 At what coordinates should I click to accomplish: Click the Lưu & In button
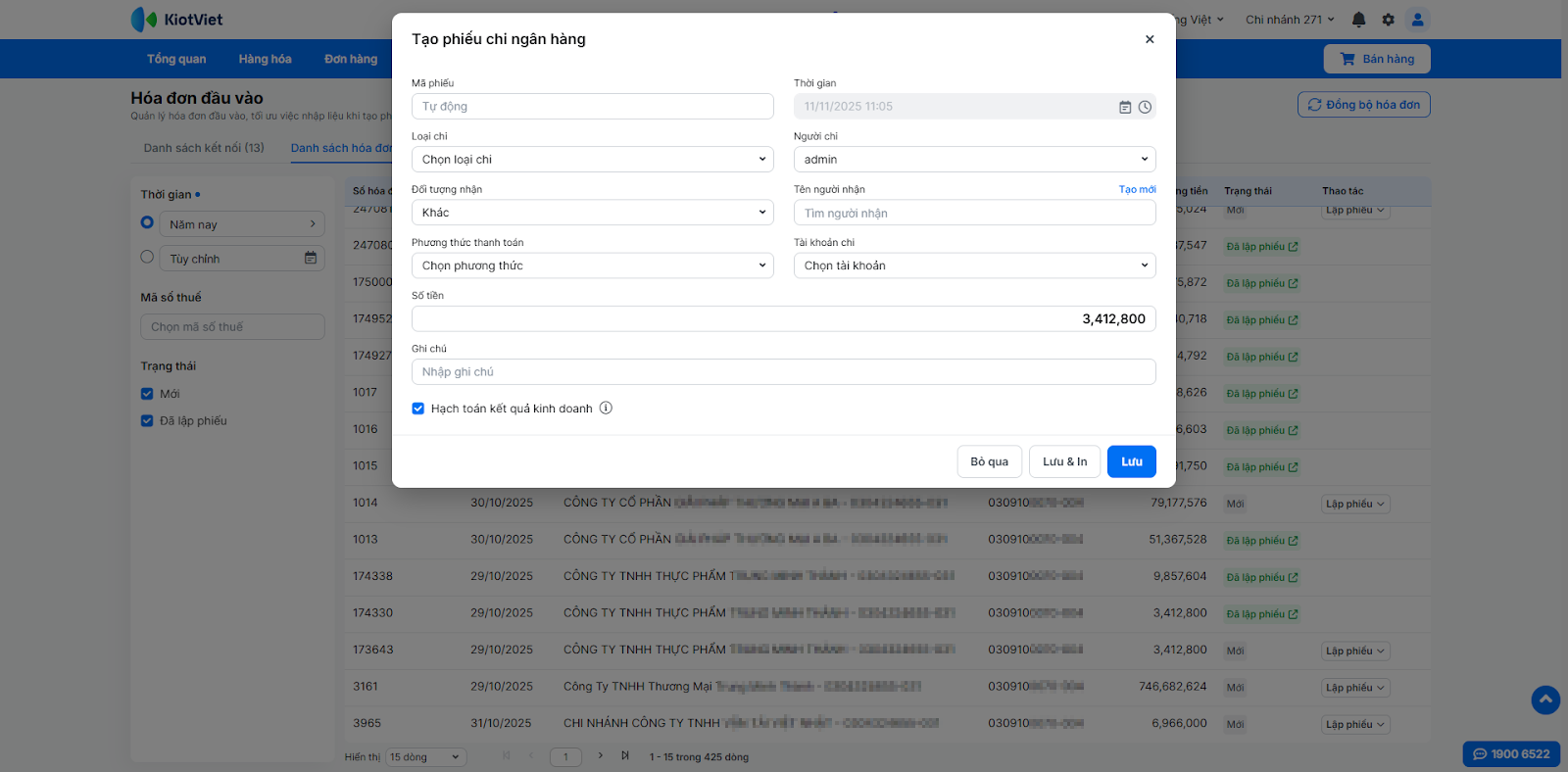point(1064,461)
